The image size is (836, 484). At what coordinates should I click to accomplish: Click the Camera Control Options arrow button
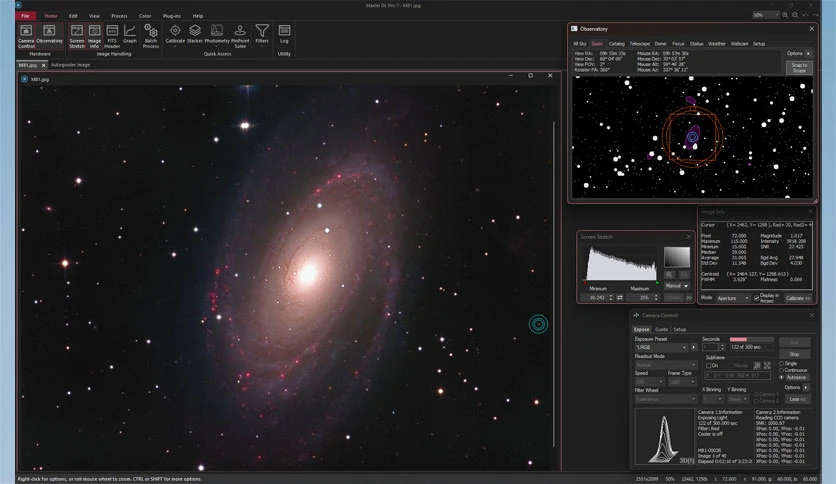[806, 388]
